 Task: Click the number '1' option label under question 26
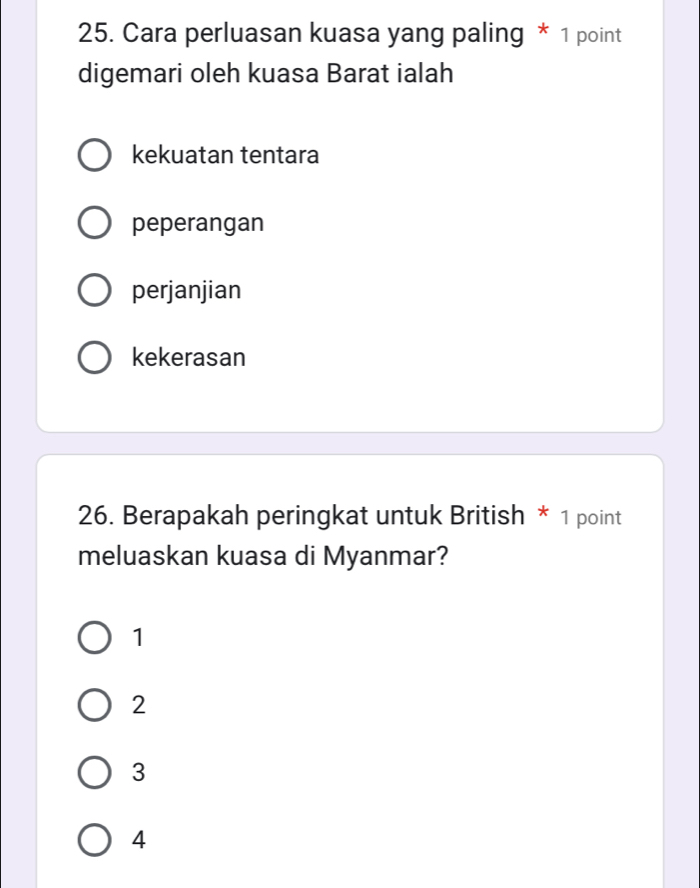coord(138,637)
